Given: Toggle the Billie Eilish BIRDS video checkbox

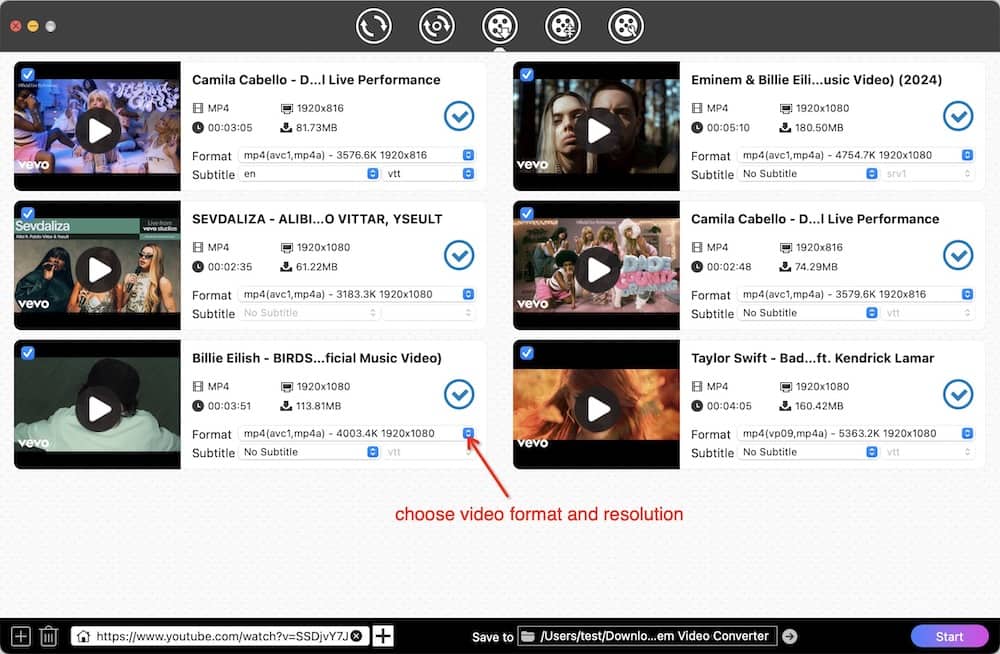Looking at the screenshot, I should (27, 352).
